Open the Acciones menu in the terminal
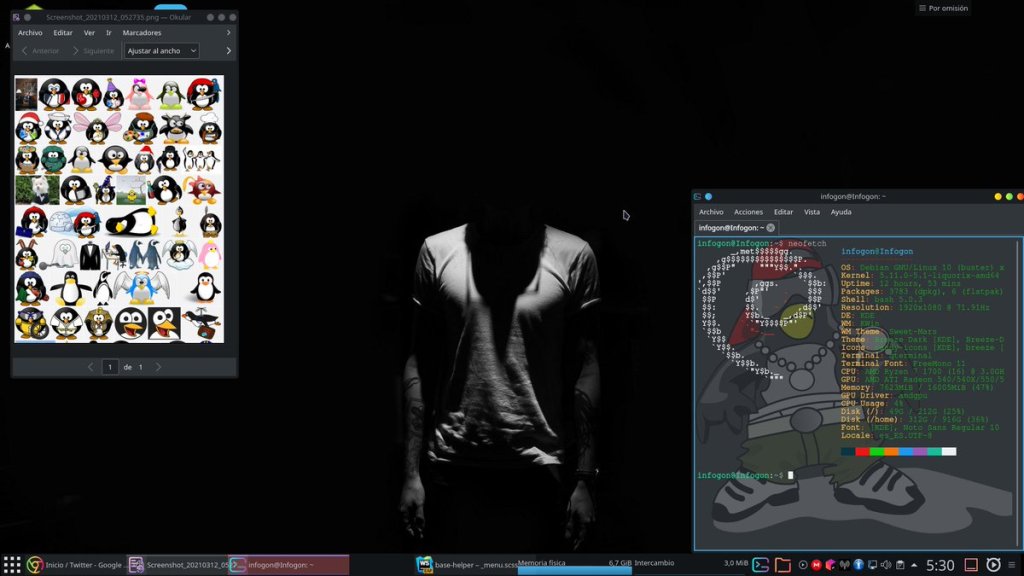The width and height of the screenshot is (1024, 576). 748,212
